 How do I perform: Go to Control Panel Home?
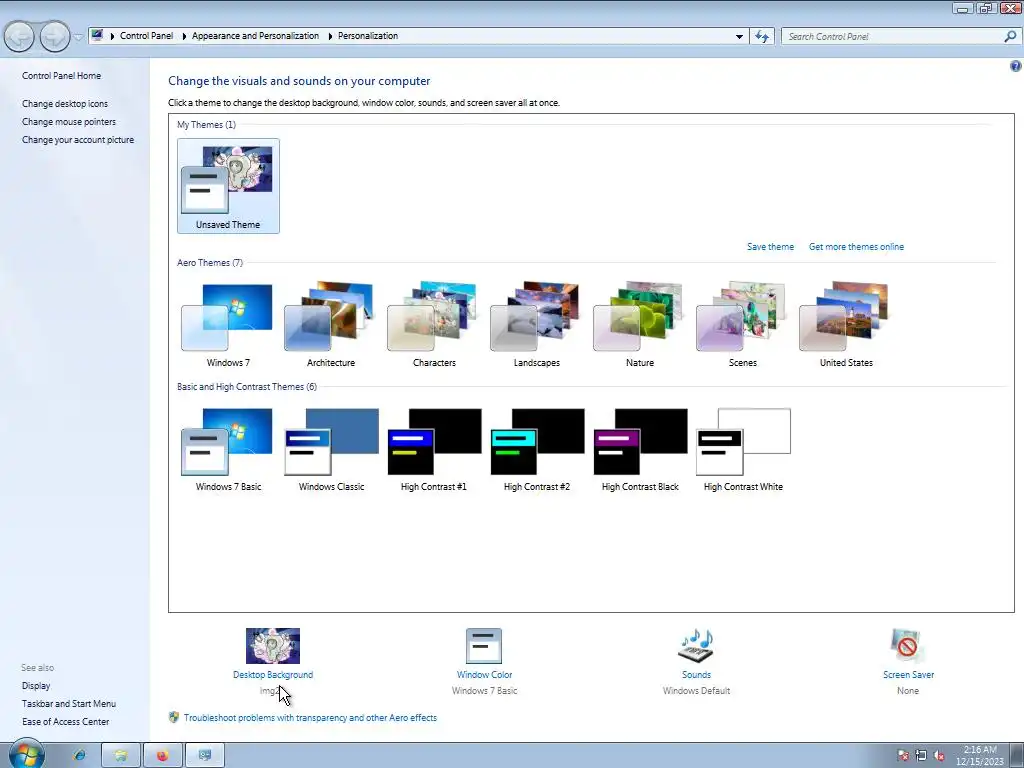(x=61, y=76)
